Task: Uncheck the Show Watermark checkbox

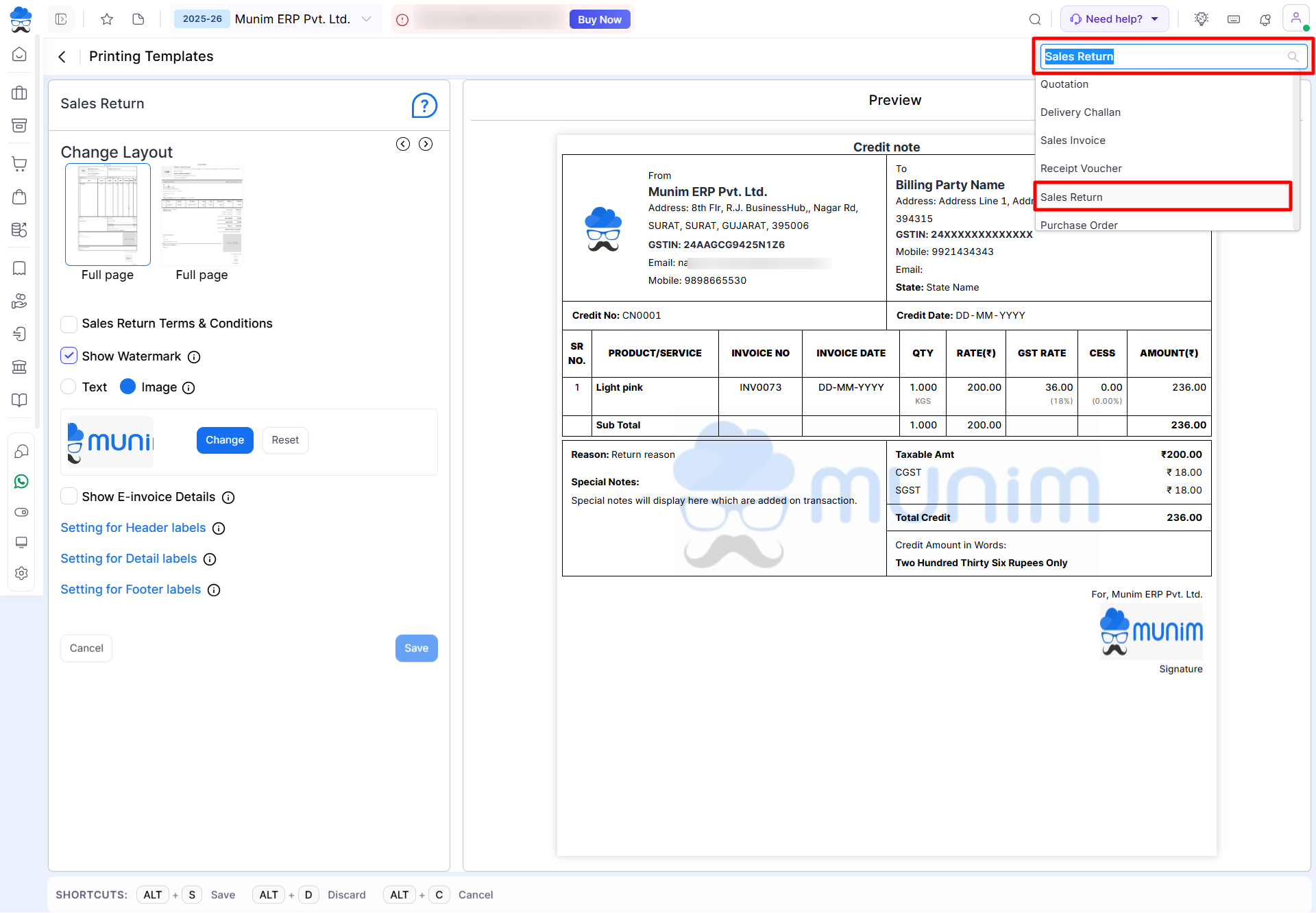Action: pos(69,356)
